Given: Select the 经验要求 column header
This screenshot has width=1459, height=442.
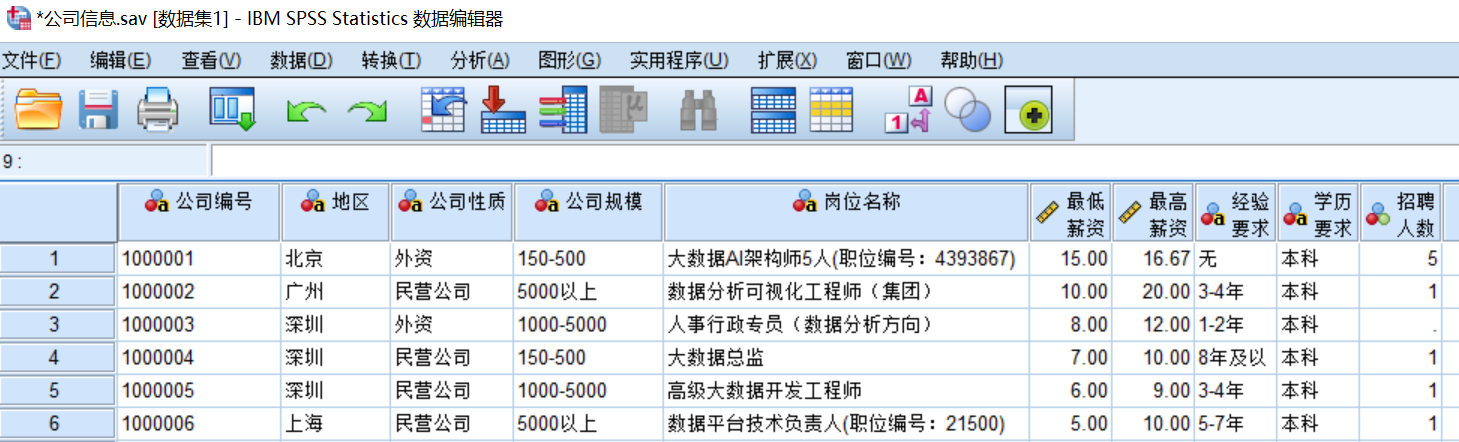Looking at the screenshot, I should [1236, 212].
